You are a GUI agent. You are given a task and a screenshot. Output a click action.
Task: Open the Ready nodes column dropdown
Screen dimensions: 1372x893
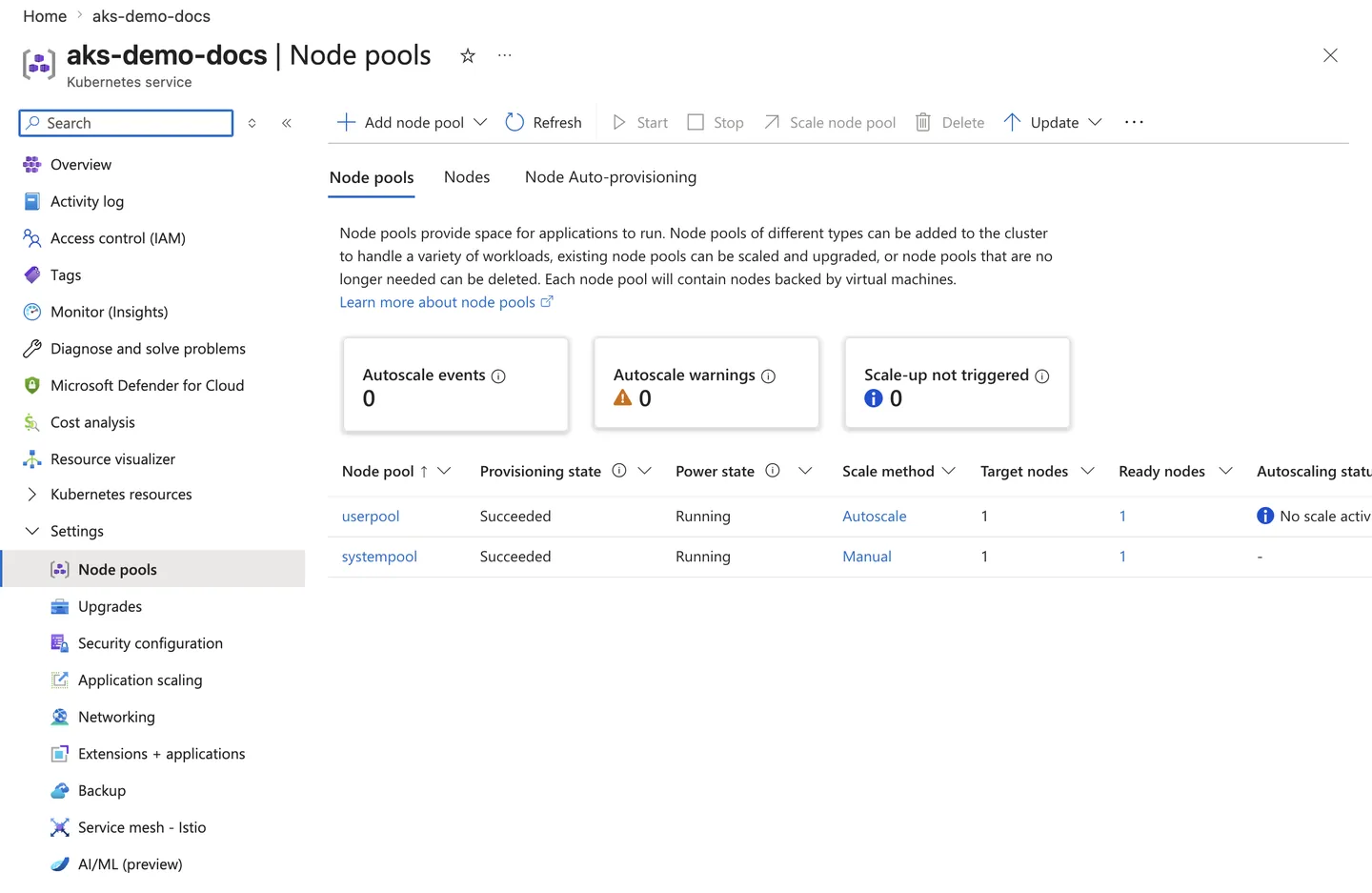pyautogui.click(x=1226, y=471)
